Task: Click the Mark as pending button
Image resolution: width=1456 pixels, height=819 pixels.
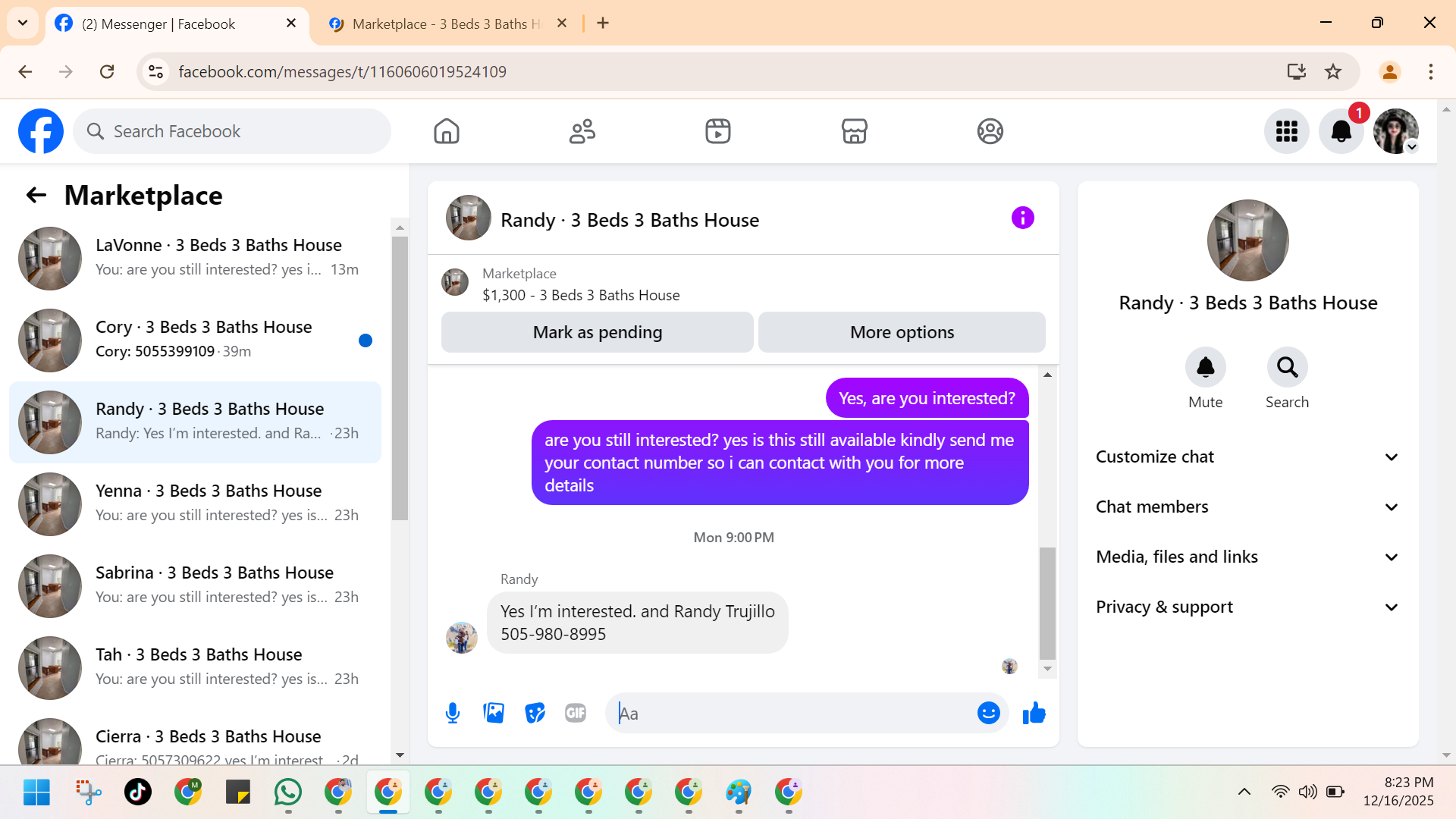Action: pyautogui.click(x=598, y=332)
